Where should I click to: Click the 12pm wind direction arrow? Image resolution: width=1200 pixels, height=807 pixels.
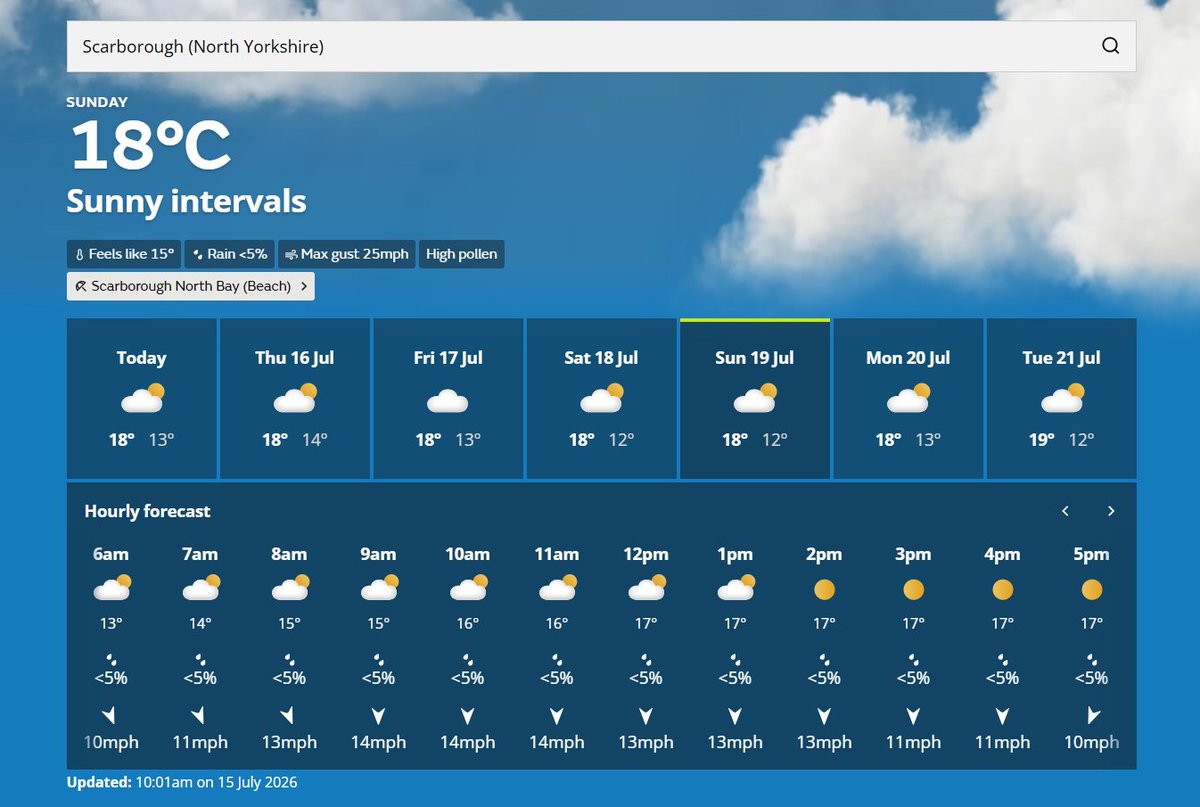click(646, 716)
